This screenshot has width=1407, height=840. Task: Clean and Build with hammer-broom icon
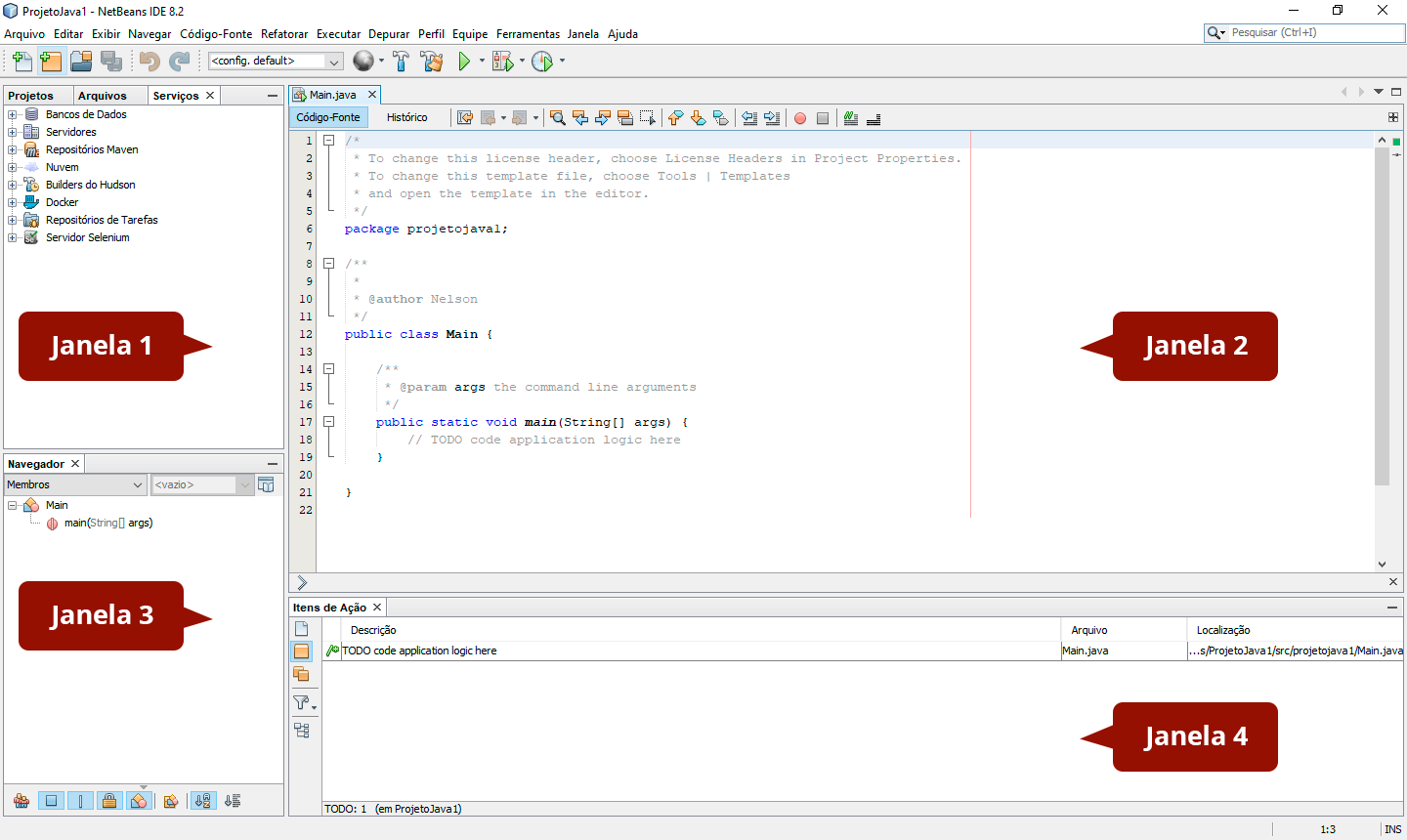pos(432,62)
